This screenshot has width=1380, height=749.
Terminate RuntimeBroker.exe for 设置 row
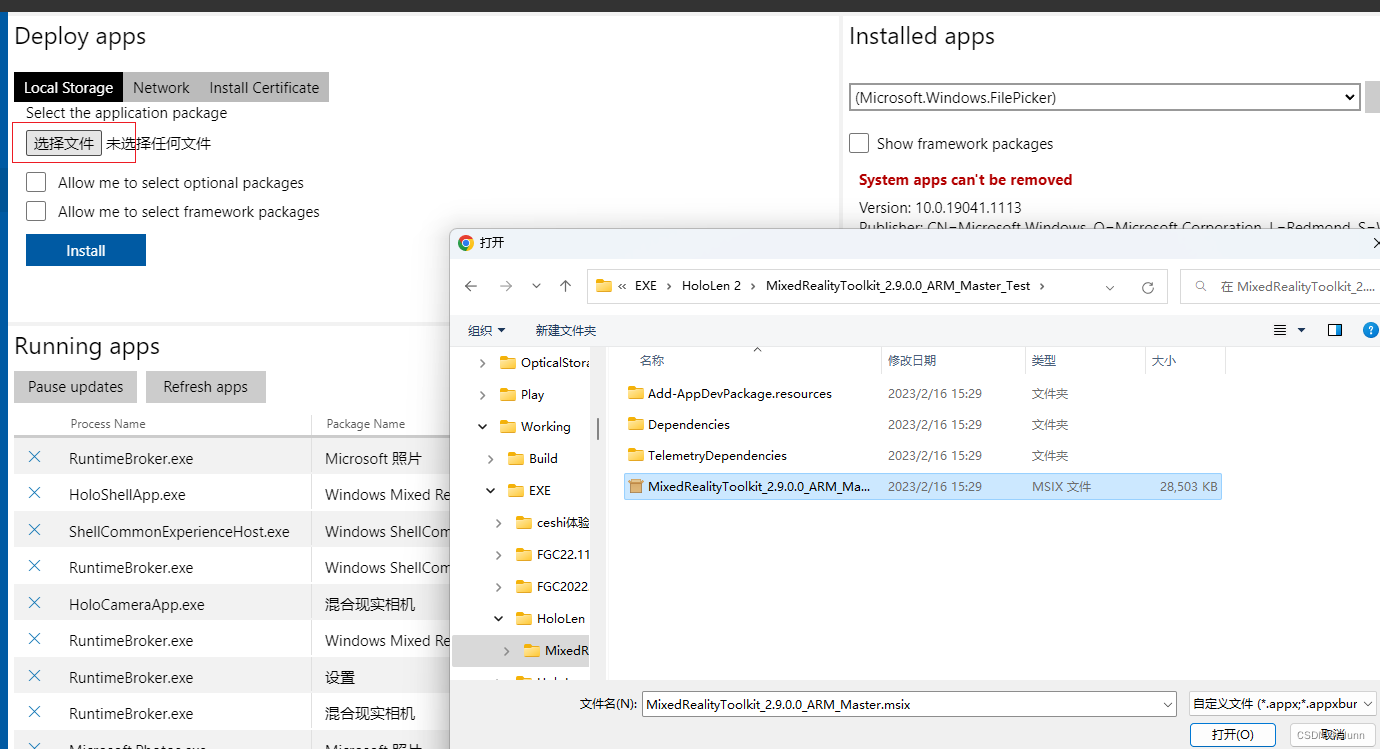(34, 676)
